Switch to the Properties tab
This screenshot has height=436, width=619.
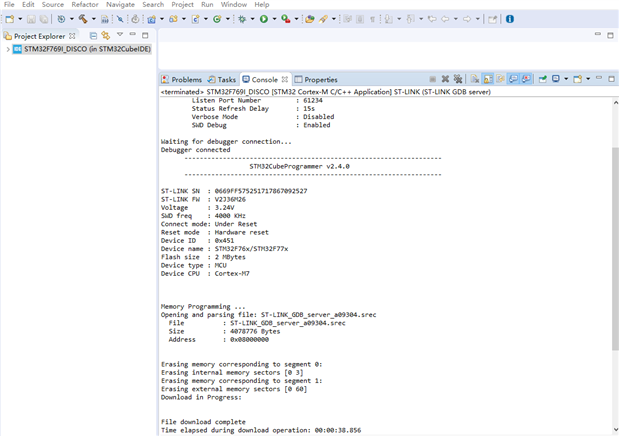click(x=316, y=79)
